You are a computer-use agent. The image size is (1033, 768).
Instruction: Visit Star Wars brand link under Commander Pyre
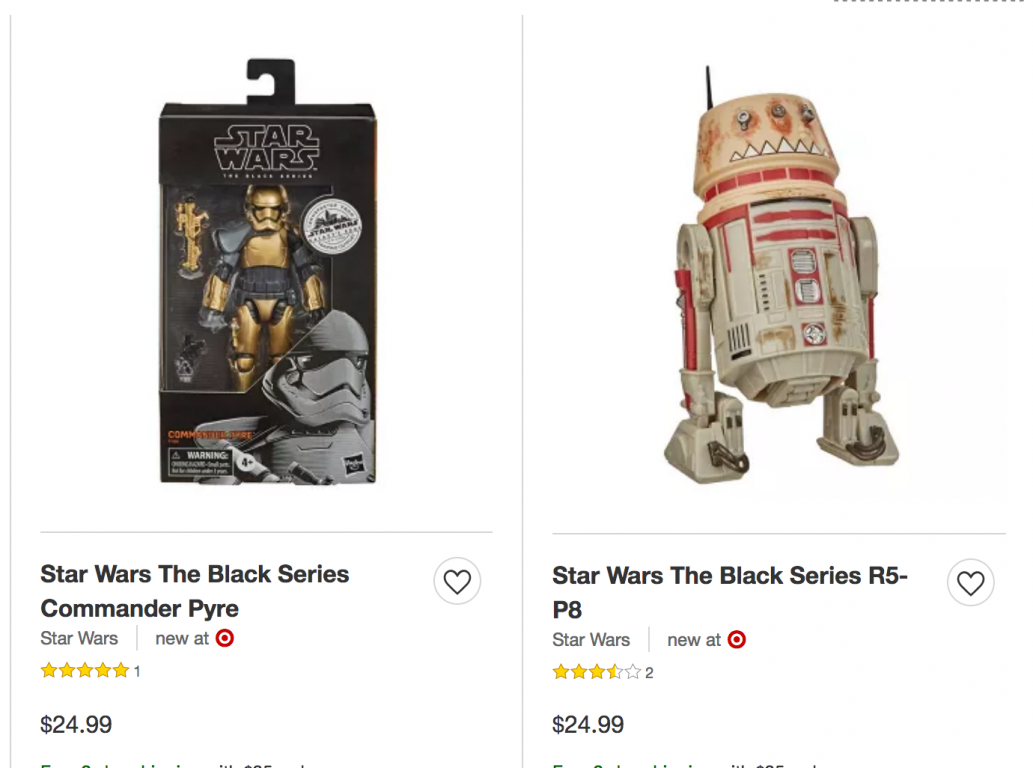click(79, 638)
